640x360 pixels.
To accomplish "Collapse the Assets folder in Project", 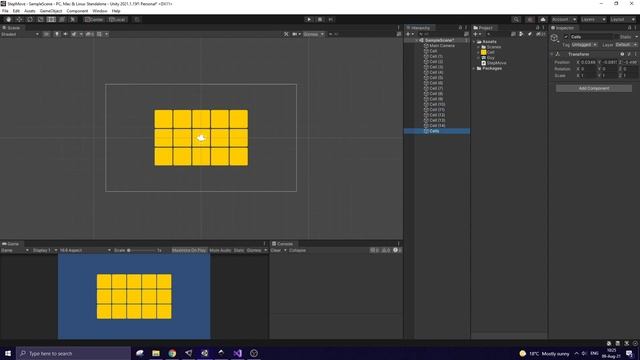I will pos(474,42).
